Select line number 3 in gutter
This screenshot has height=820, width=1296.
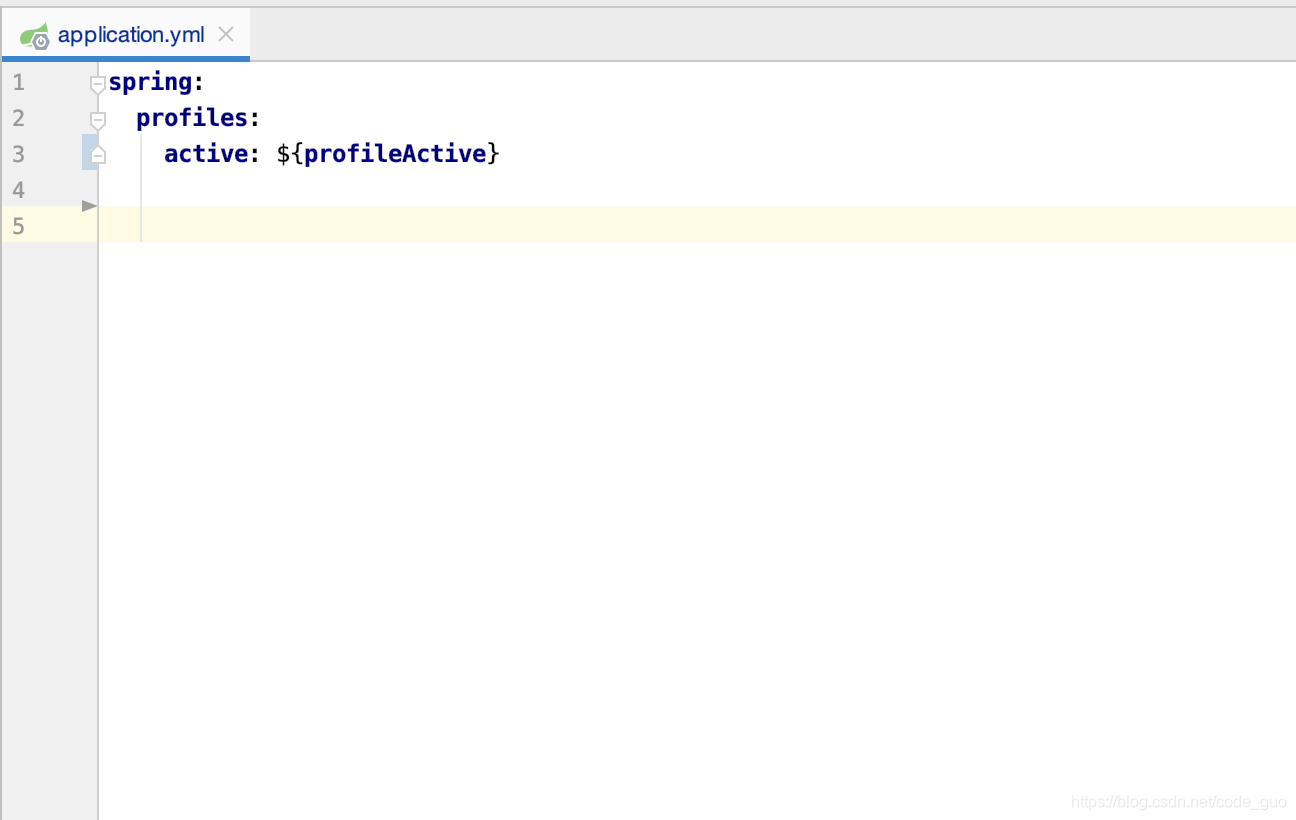18,154
